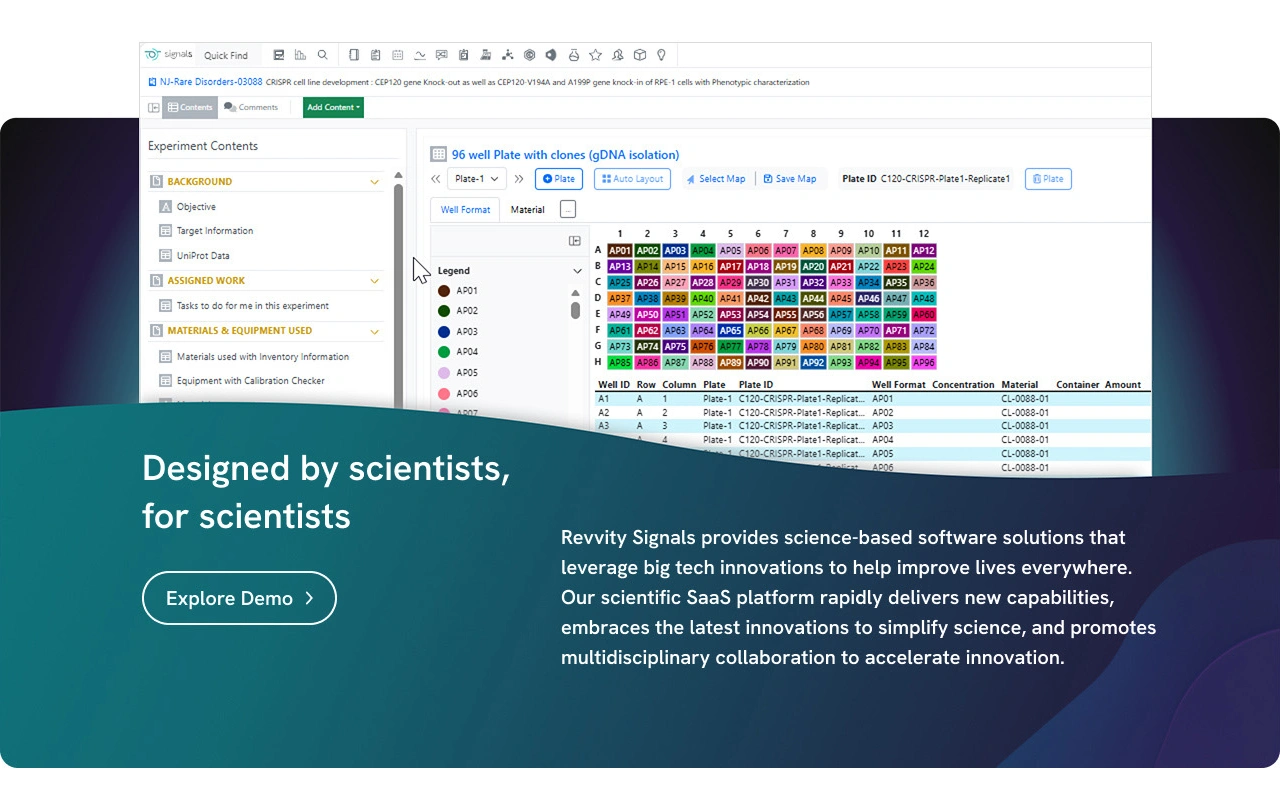Collapse the legend panel icon
Viewport: 1280px width, 805px height.
pos(575,241)
